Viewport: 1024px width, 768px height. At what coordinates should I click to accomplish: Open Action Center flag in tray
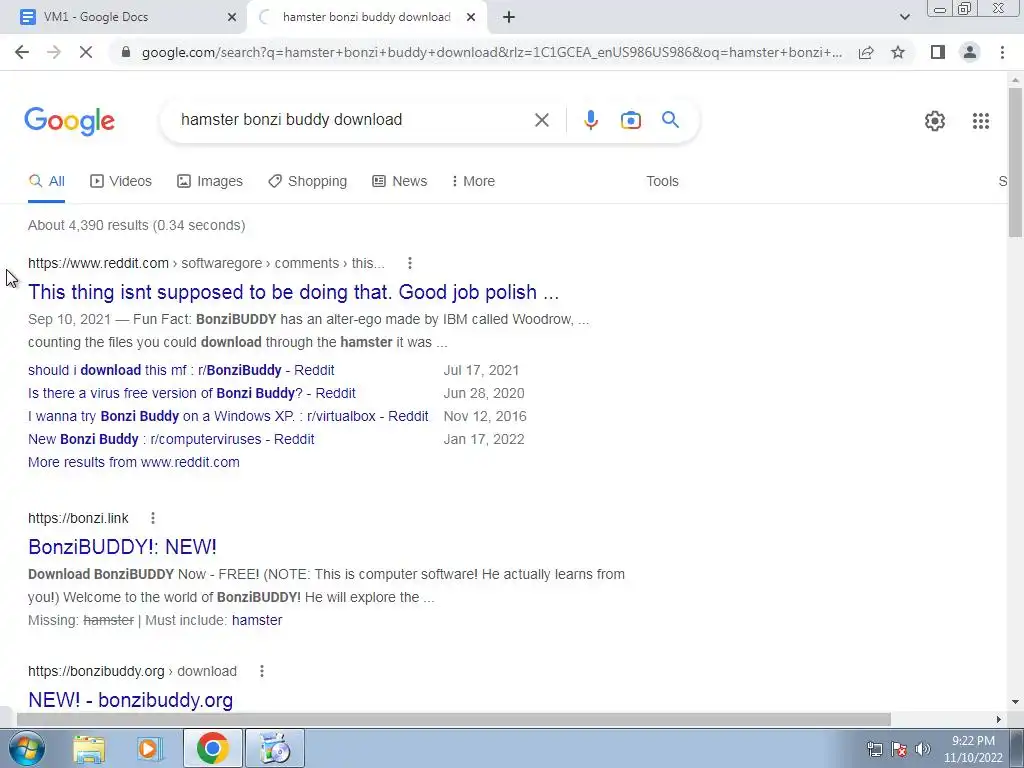[899, 749]
